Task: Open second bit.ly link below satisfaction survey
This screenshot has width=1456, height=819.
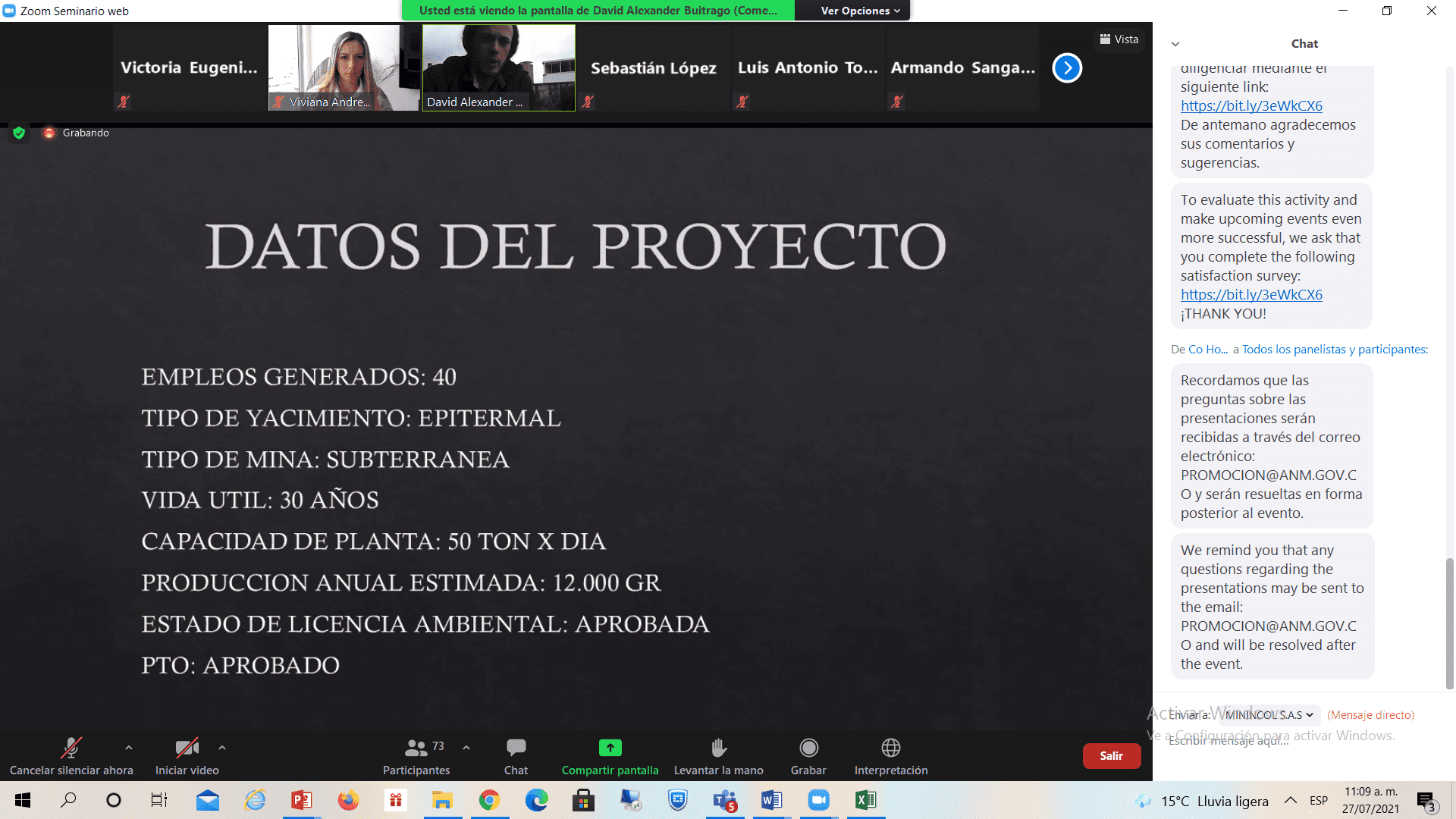Action: tap(1251, 295)
